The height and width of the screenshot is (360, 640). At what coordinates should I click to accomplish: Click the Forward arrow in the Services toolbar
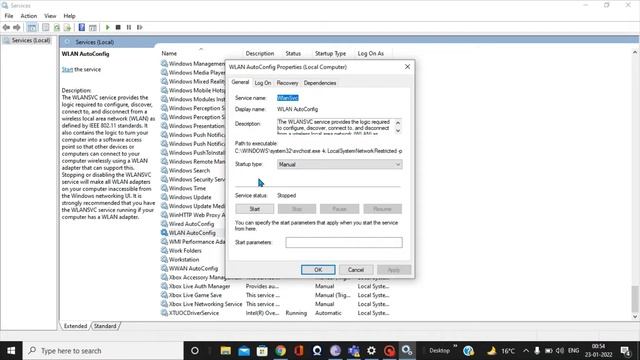(x=17, y=27)
